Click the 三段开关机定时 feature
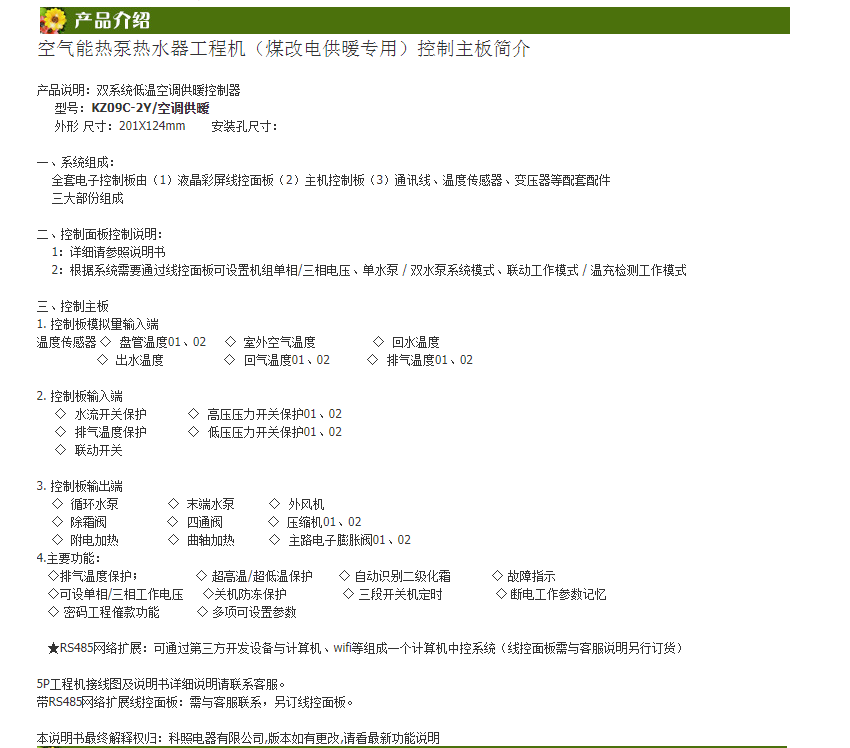Image resolution: width=850 pixels, height=748 pixels. [x=401, y=594]
